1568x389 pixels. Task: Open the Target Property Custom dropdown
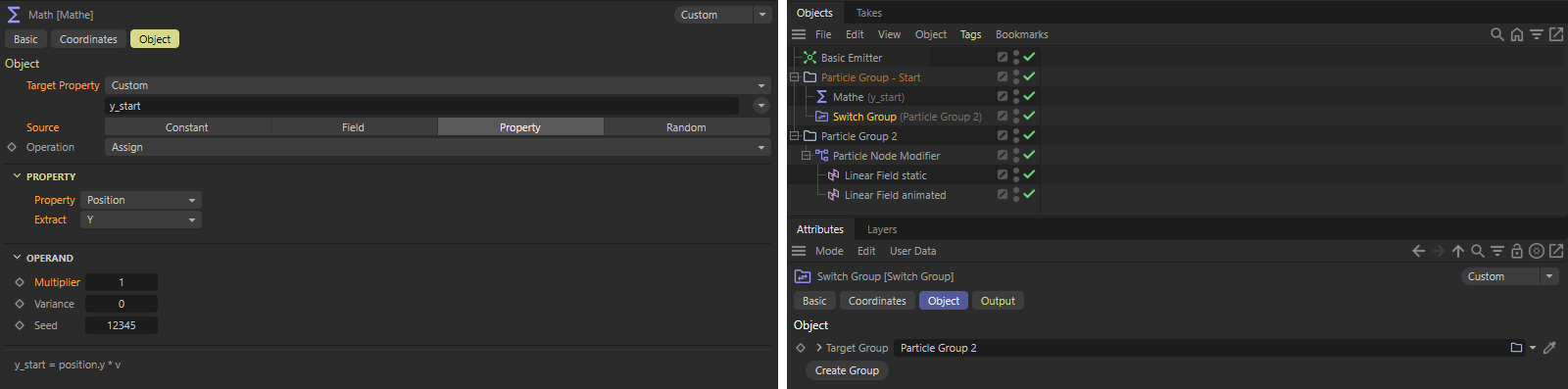(x=437, y=85)
